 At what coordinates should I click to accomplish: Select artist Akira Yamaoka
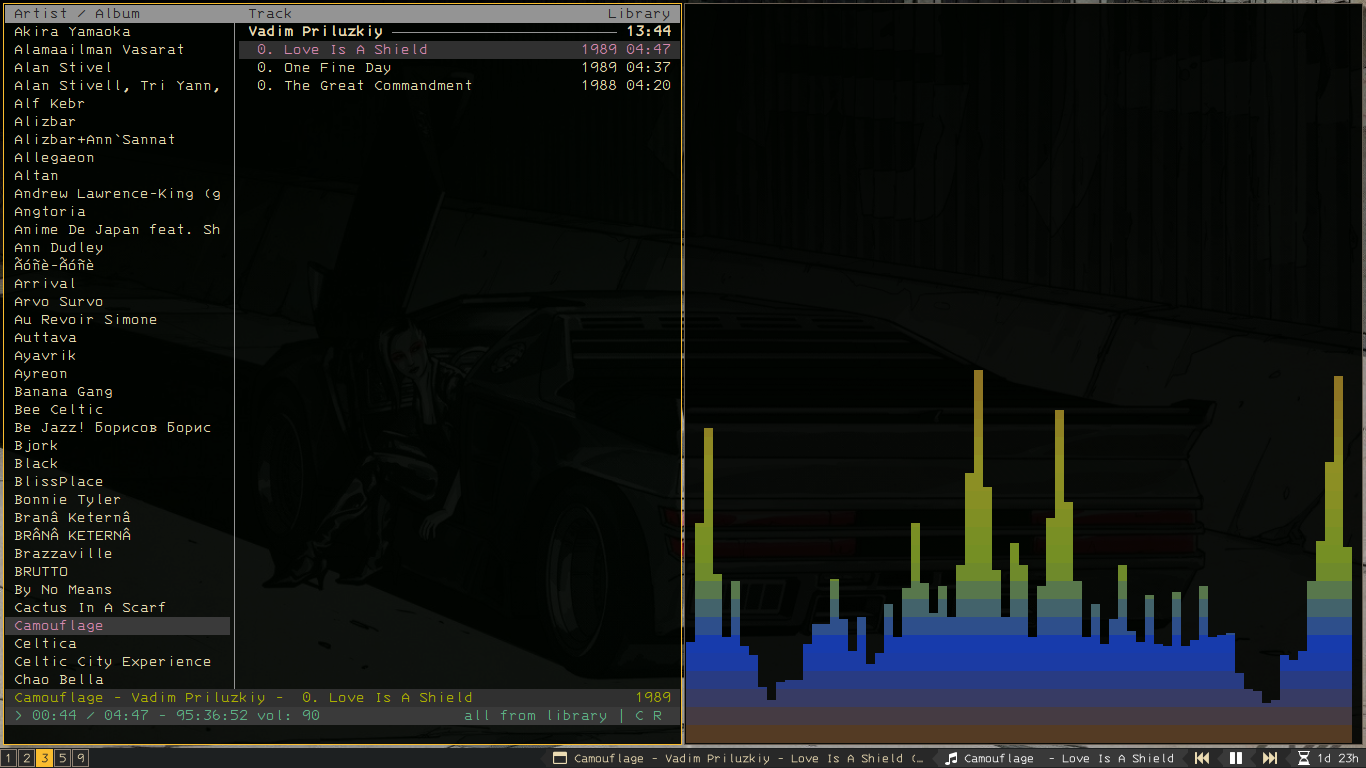point(72,32)
